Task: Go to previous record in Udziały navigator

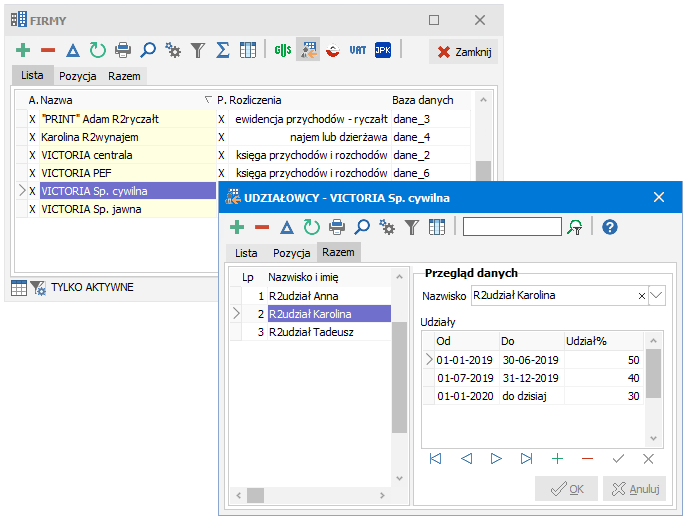Action: (466, 458)
